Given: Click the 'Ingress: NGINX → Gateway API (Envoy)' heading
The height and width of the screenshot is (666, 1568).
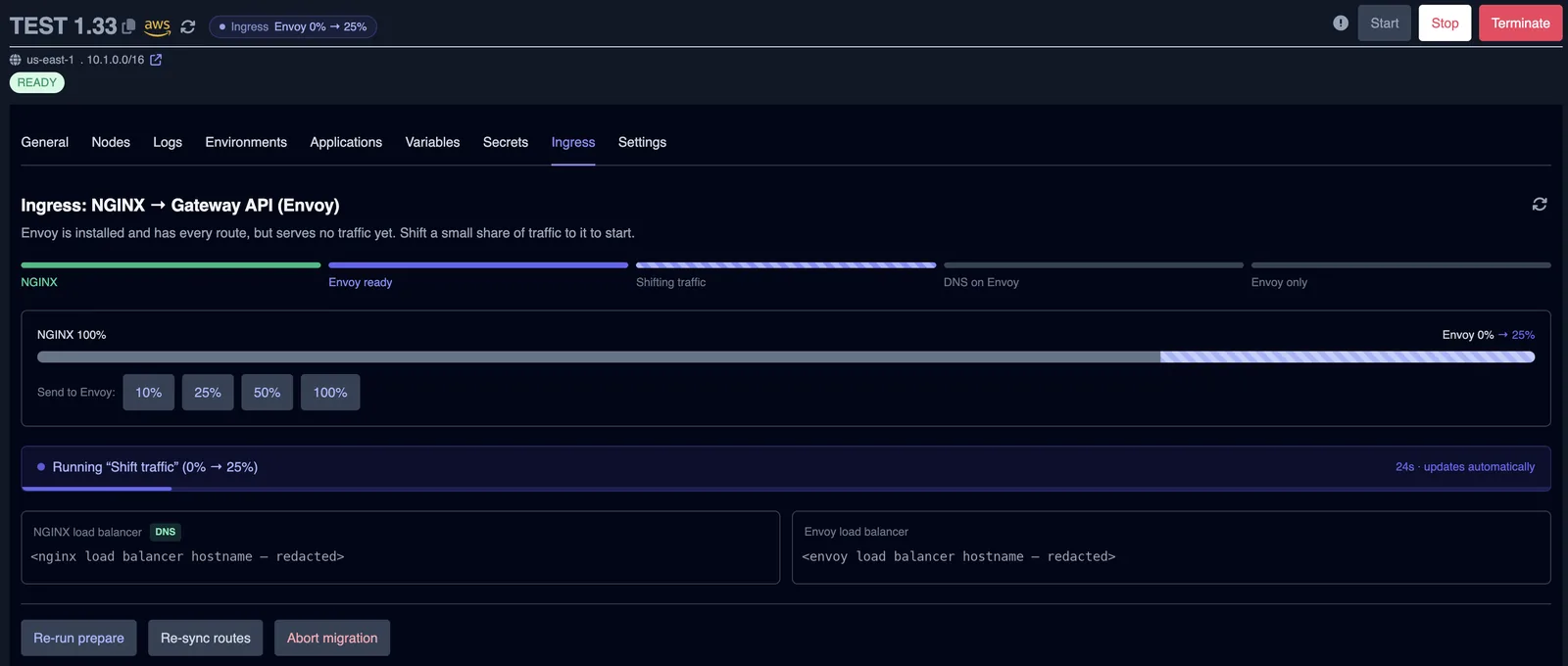Looking at the screenshot, I should [x=180, y=205].
